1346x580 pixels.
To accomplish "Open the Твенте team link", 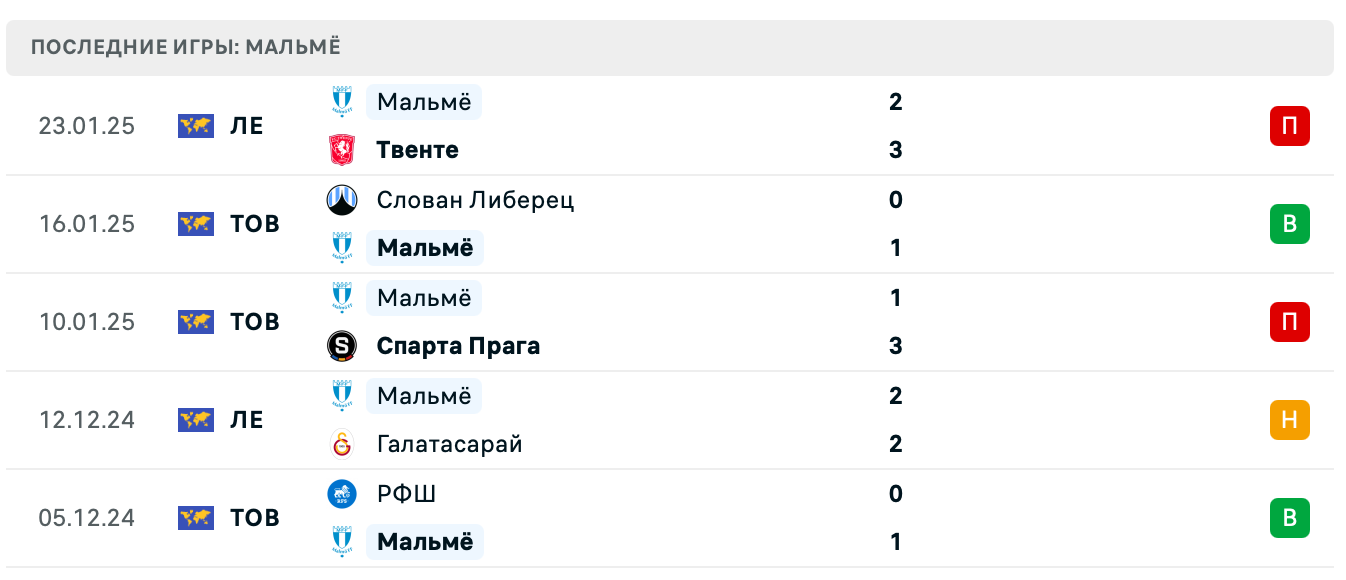I will (416, 149).
